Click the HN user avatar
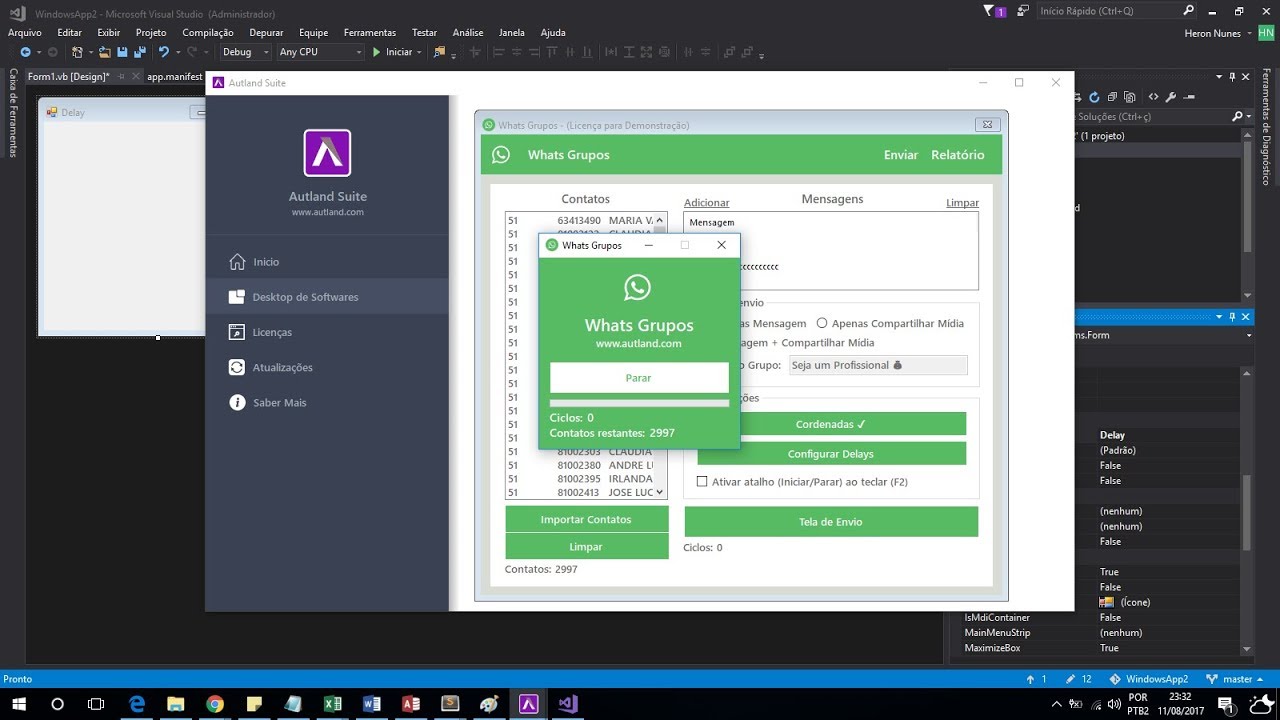Screen dimensions: 1280x720 (1266, 33)
